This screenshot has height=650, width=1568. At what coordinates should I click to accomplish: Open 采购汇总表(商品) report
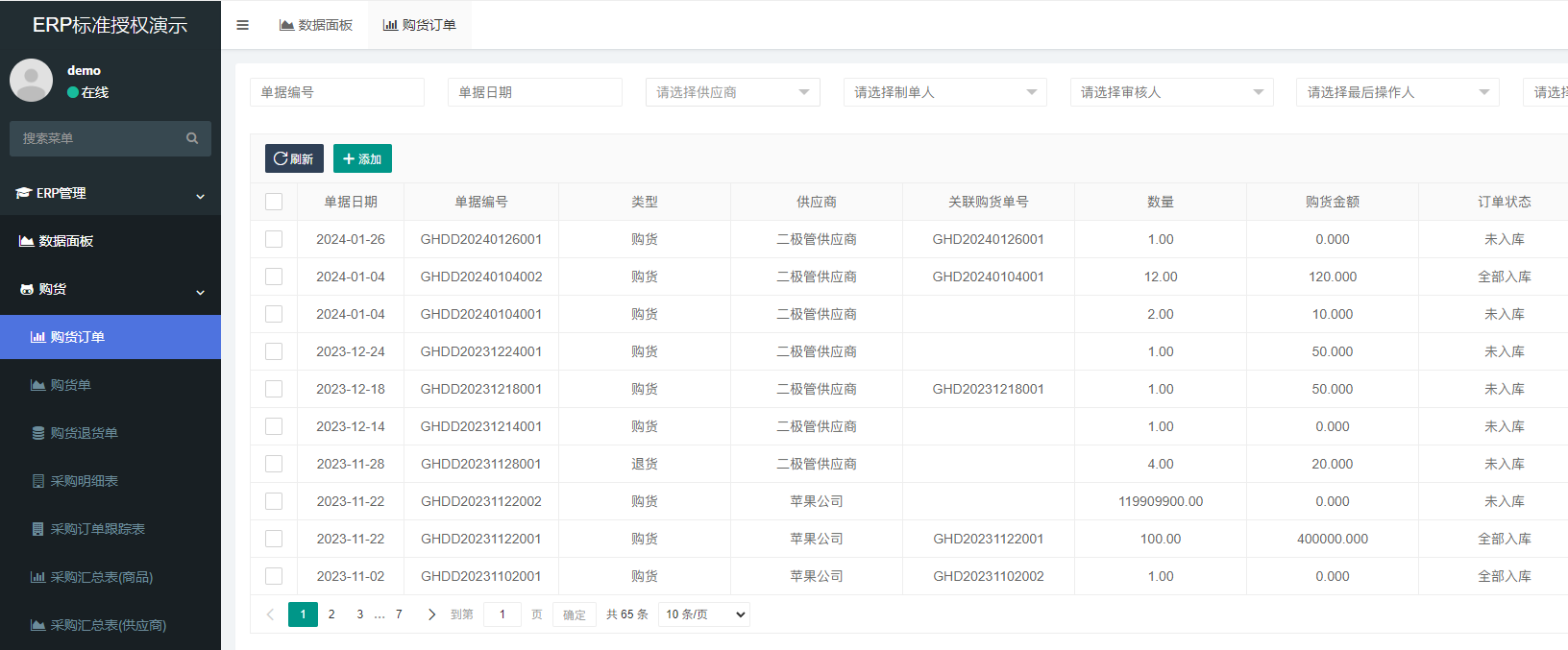[x=101, y=577]
